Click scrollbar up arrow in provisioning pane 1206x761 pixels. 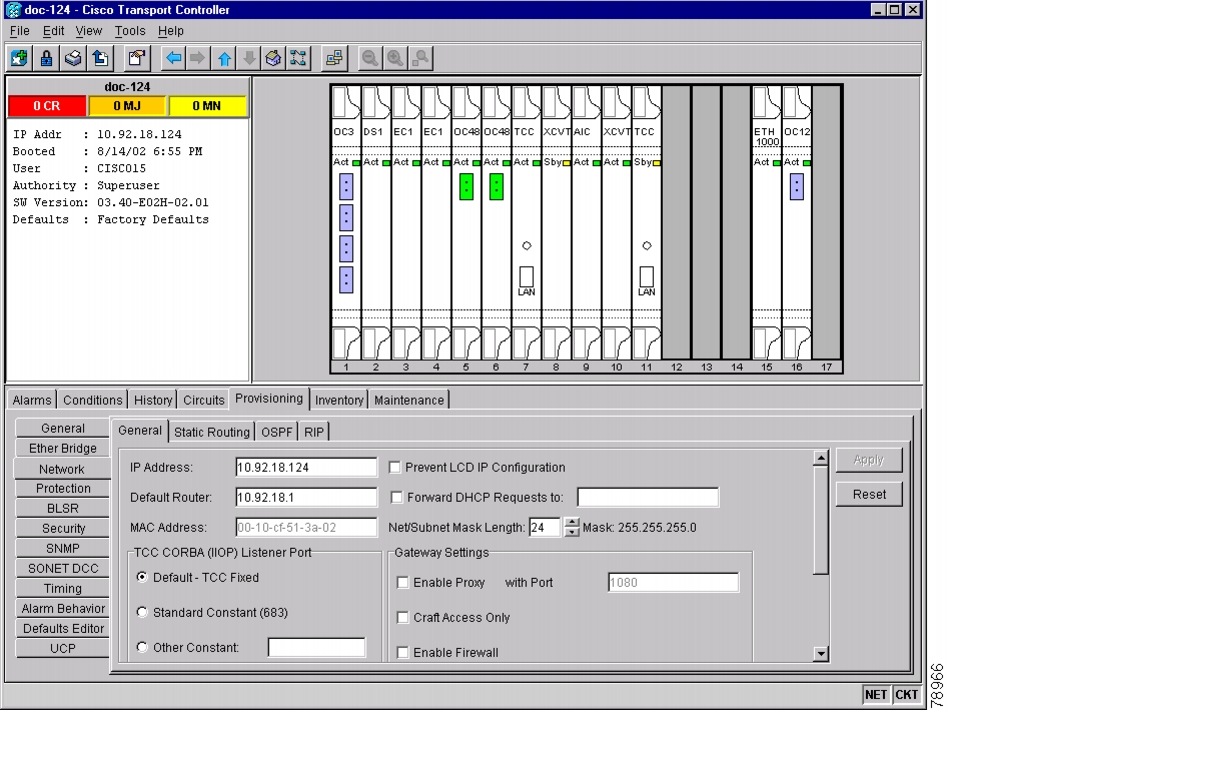click(x=821, y=458)
